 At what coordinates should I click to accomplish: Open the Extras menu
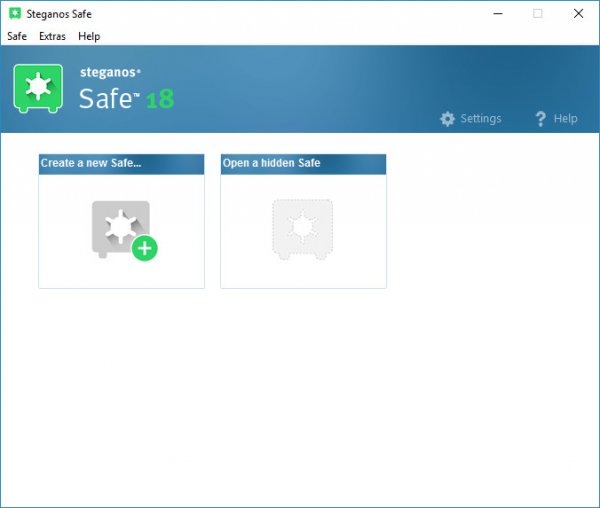point(52,36)
